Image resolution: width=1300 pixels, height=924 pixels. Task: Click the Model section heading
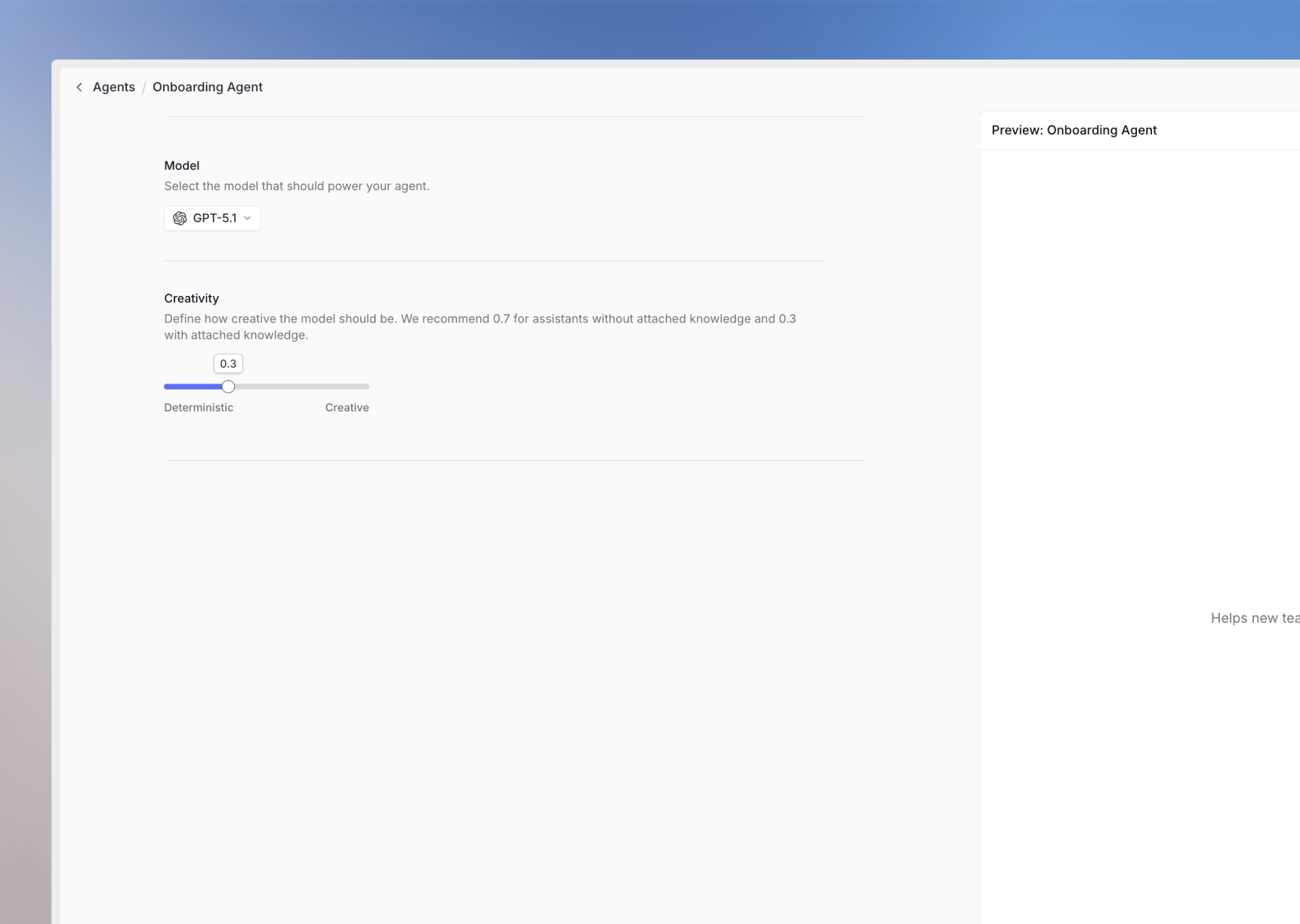[182, 165]
